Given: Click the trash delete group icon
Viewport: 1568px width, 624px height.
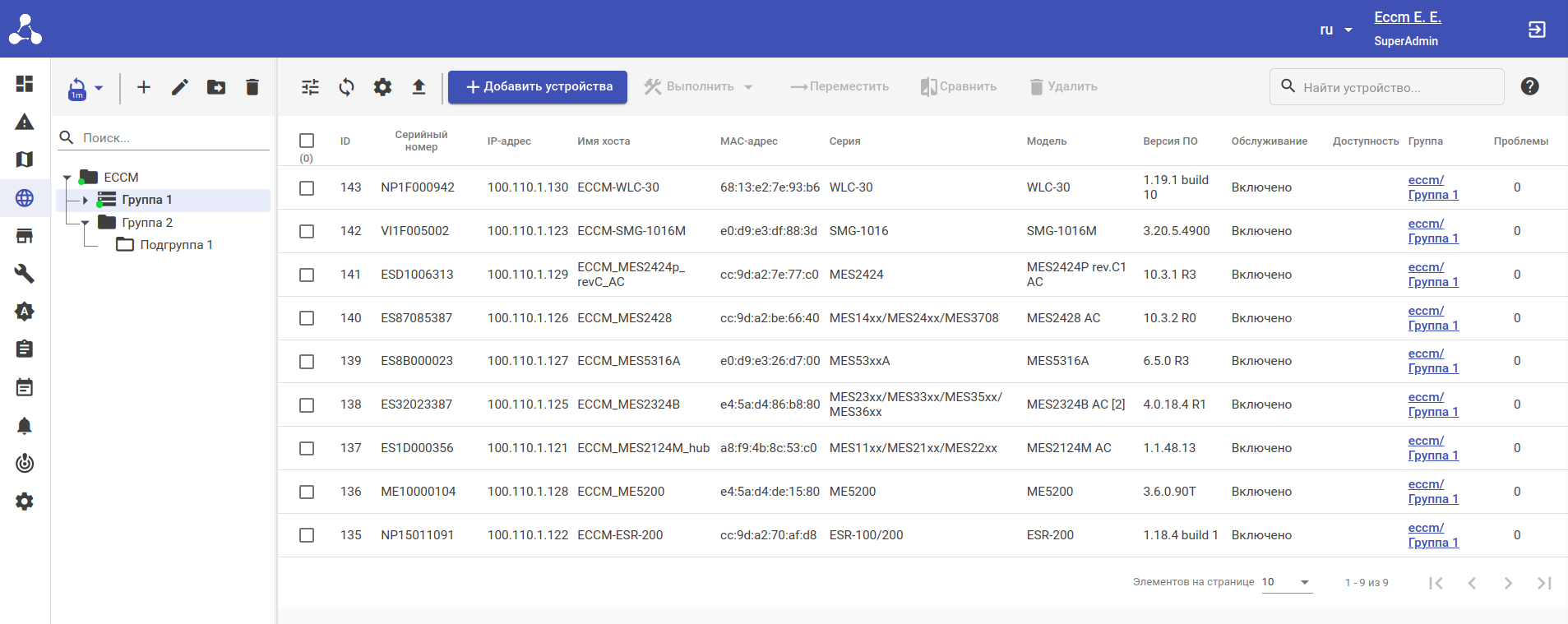Looking at the screenshot, I should click(x=252, y=87).
